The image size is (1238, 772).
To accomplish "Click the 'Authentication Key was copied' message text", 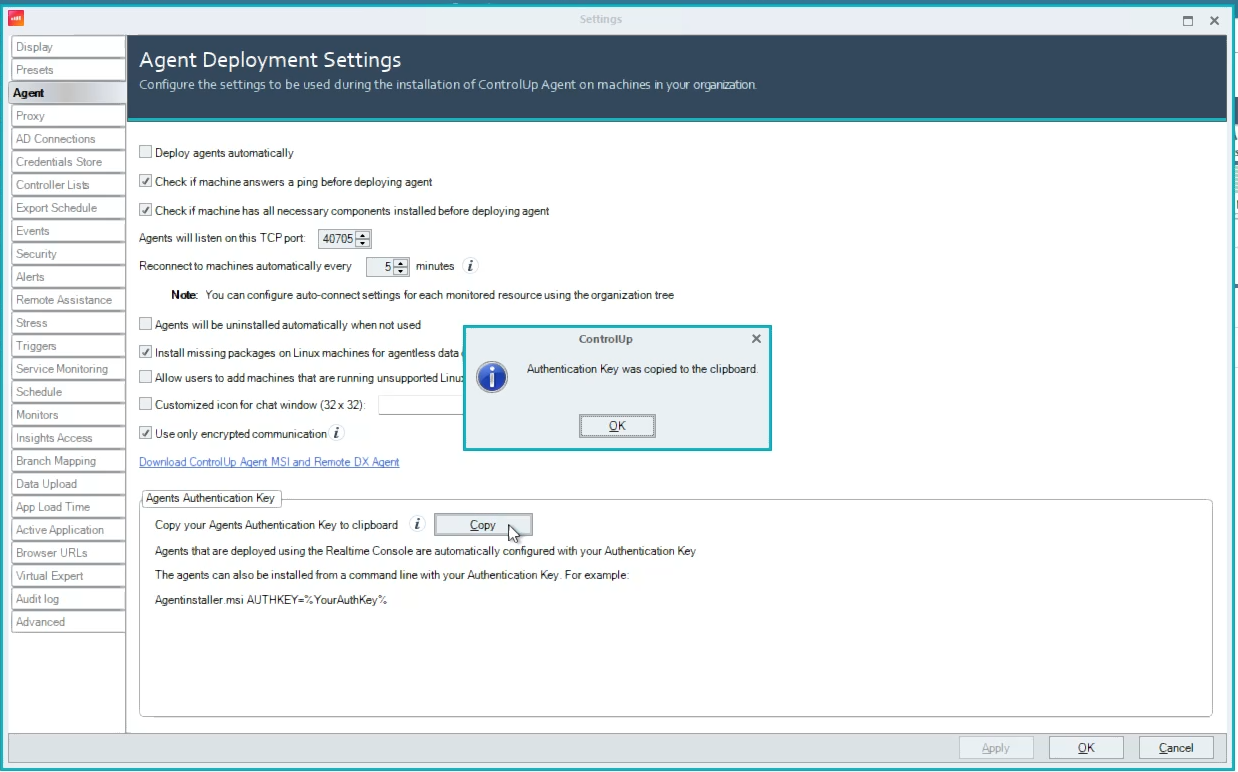I will [x=642, y=369].
